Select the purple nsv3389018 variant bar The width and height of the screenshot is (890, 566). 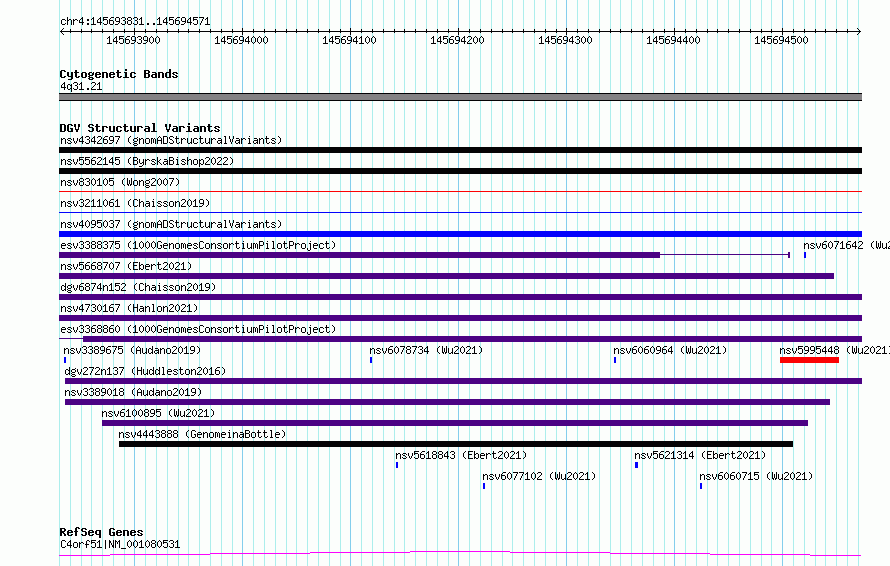[447, 402]
